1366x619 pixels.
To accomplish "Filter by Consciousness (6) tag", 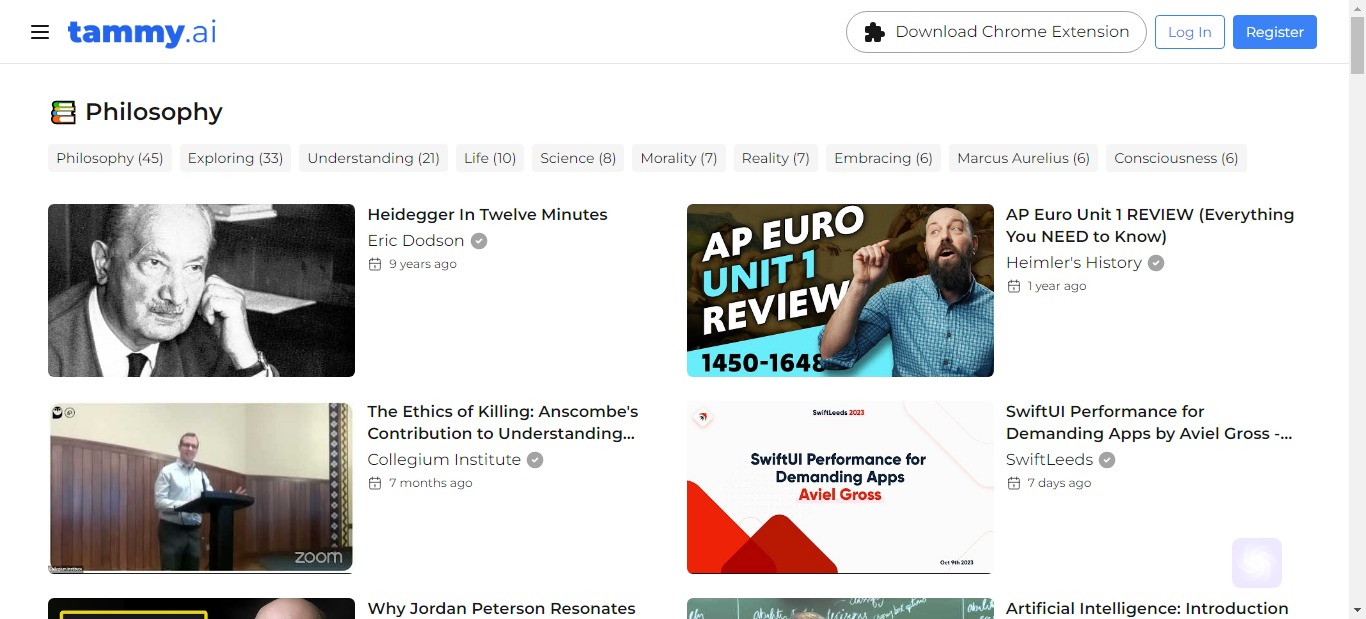I will [1176, 158].
